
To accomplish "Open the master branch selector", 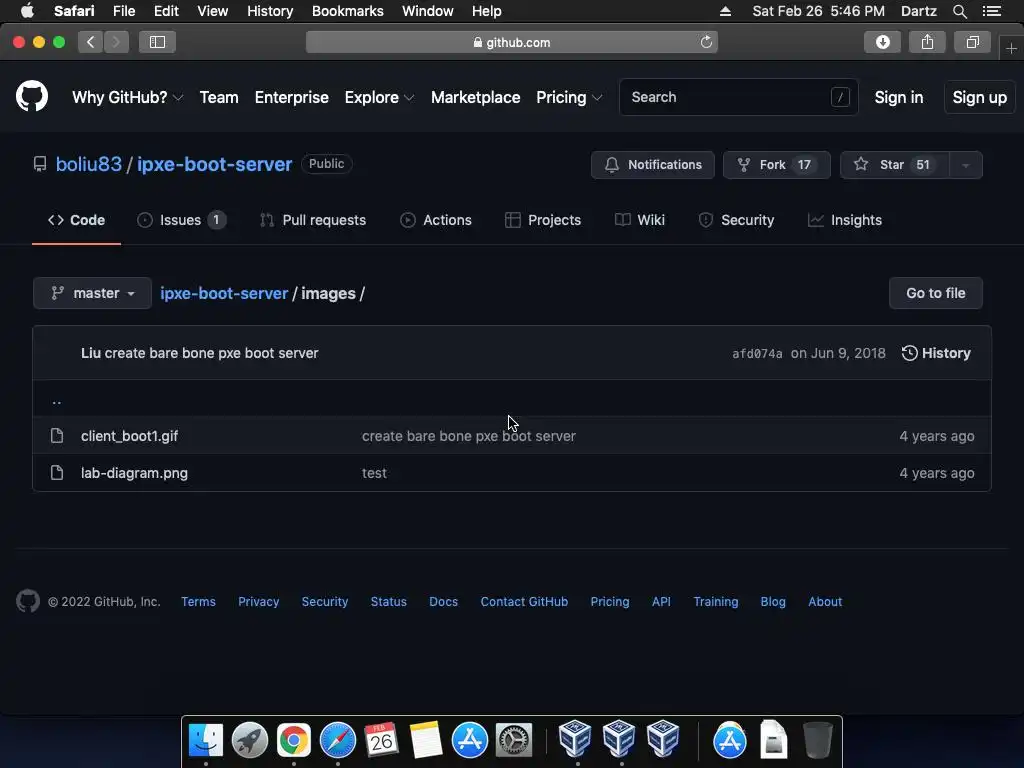I will 92,293.
